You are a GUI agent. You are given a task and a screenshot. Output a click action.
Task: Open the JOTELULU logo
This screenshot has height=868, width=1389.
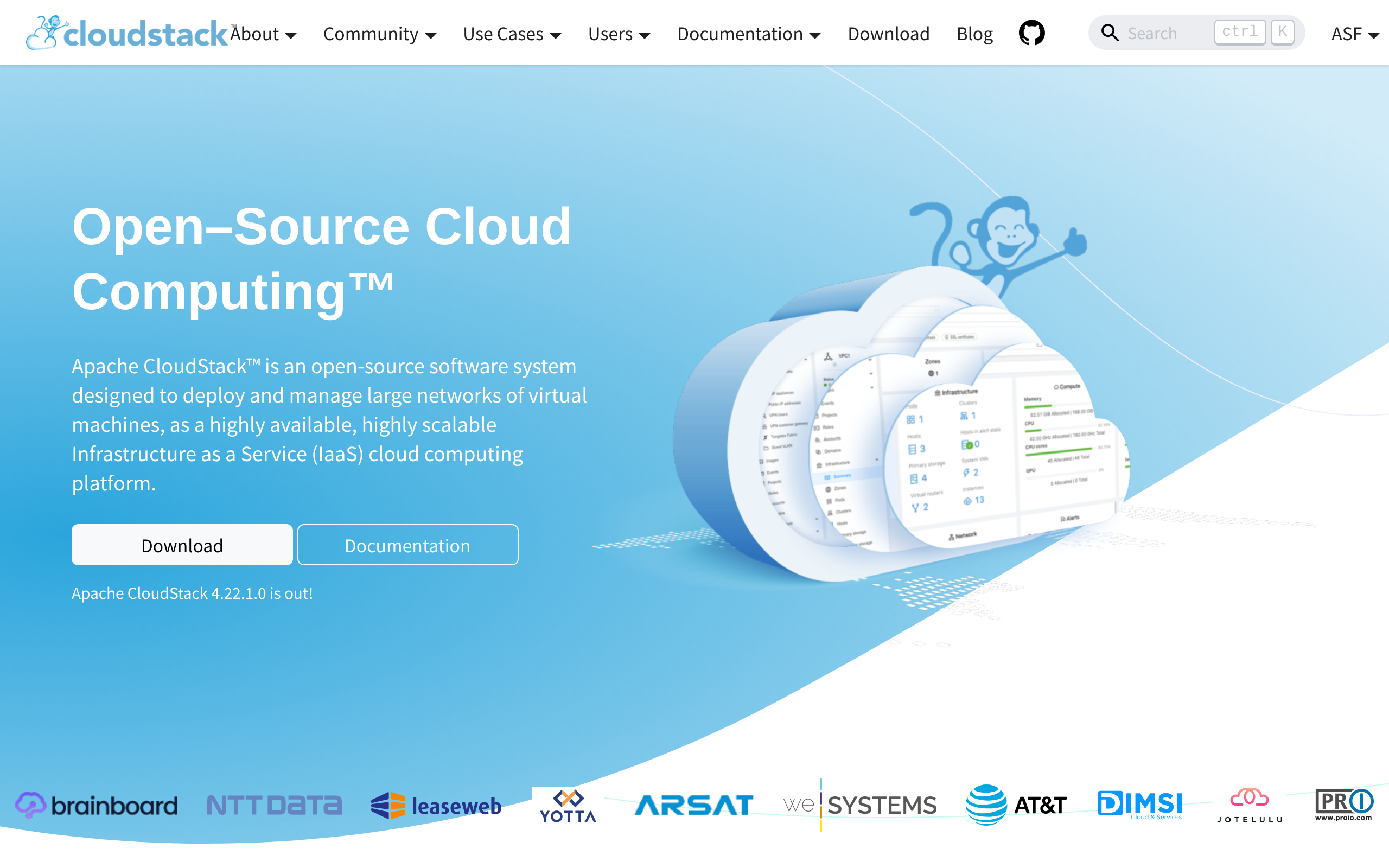tap(1250, 806)
